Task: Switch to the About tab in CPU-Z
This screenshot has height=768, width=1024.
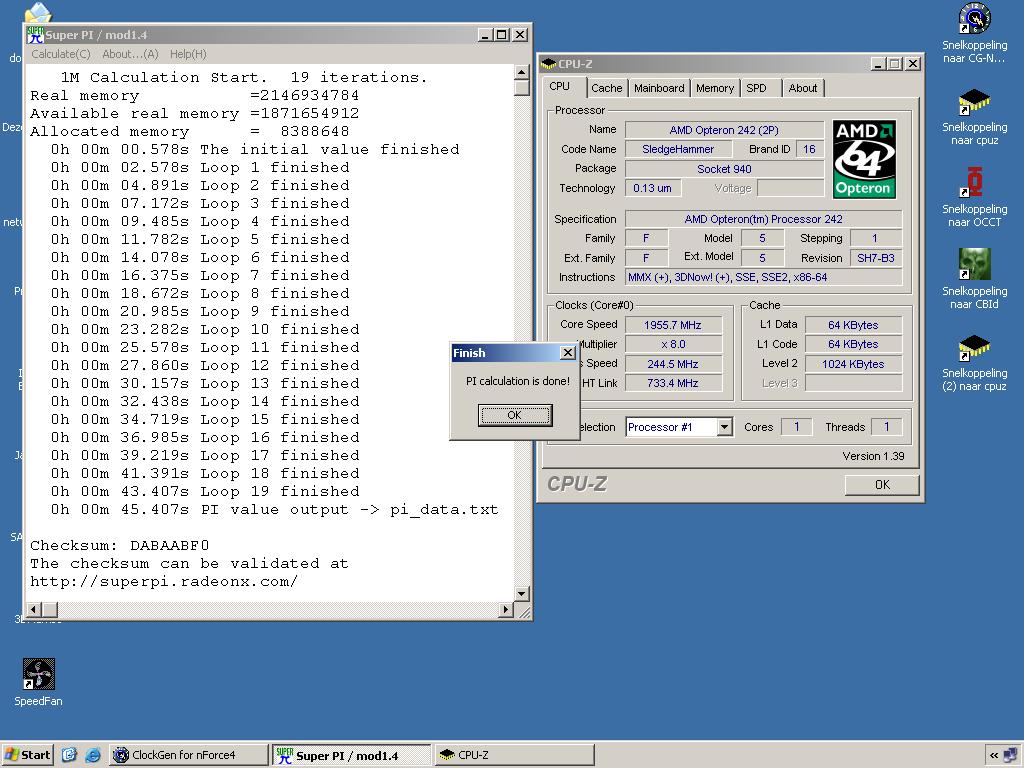Action: (x=803, y=88)
